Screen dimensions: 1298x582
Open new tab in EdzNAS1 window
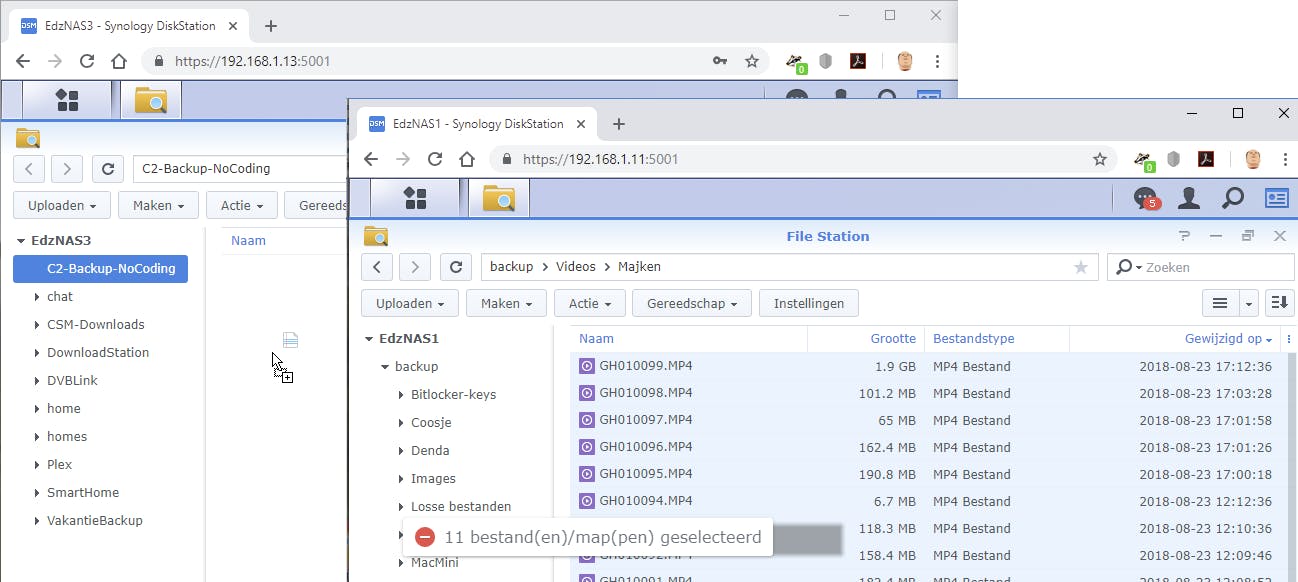(x=618, y=124)
